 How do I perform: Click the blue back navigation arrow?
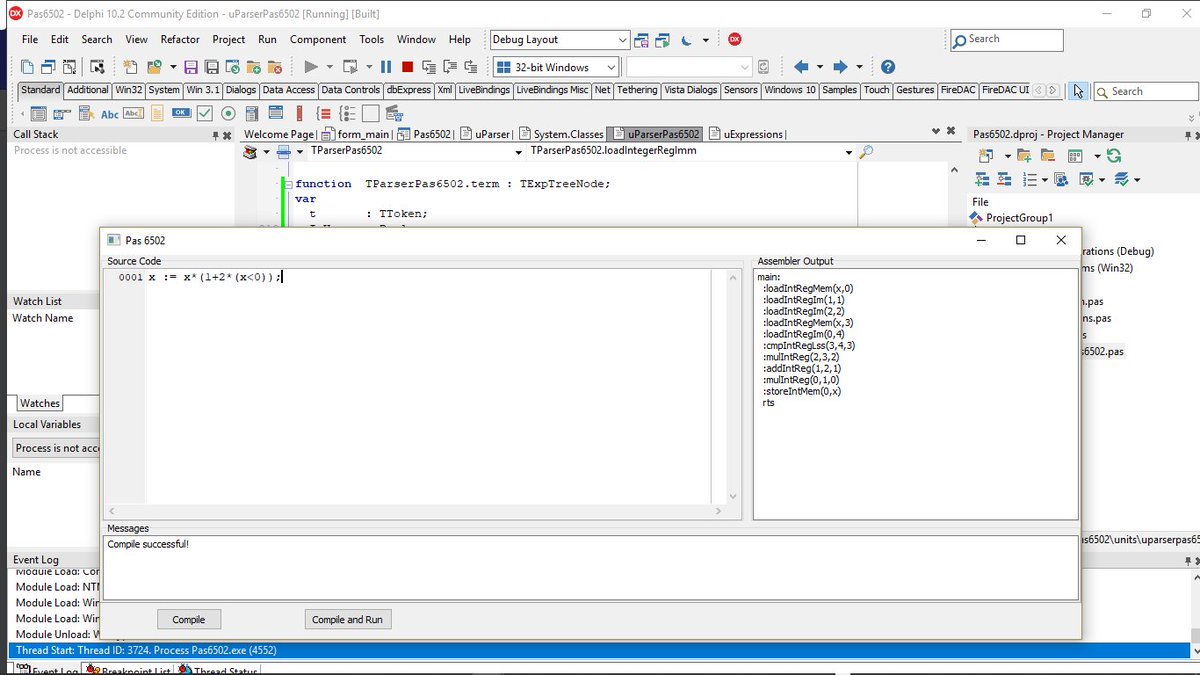pyautogui.click(x=800, y=67)
